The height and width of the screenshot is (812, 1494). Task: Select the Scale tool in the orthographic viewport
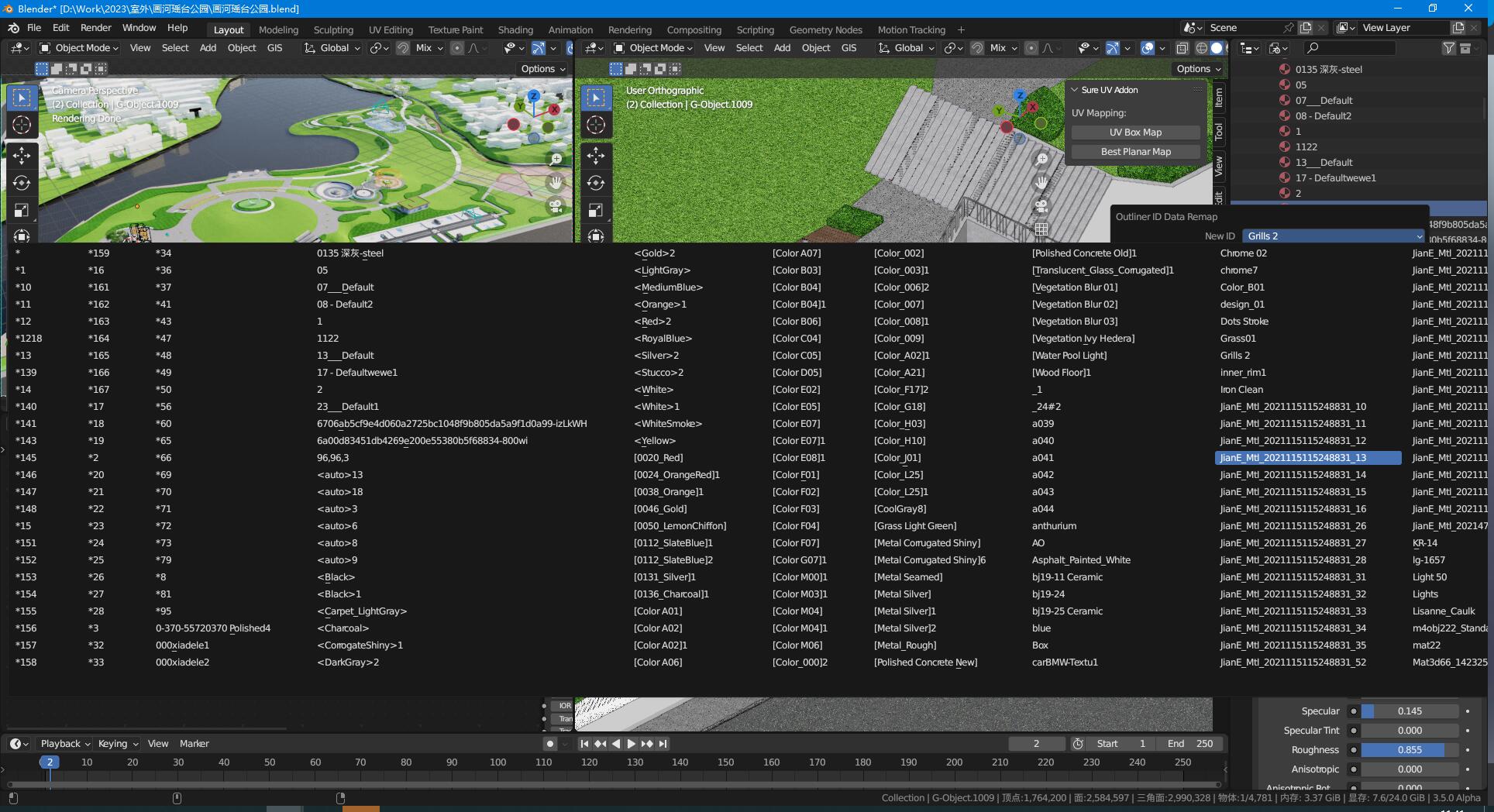coord(595,210)
